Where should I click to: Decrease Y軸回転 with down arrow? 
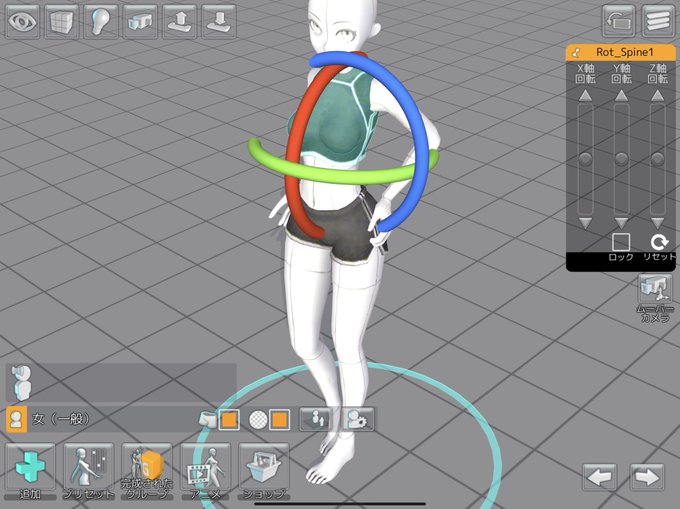point(621,223)
